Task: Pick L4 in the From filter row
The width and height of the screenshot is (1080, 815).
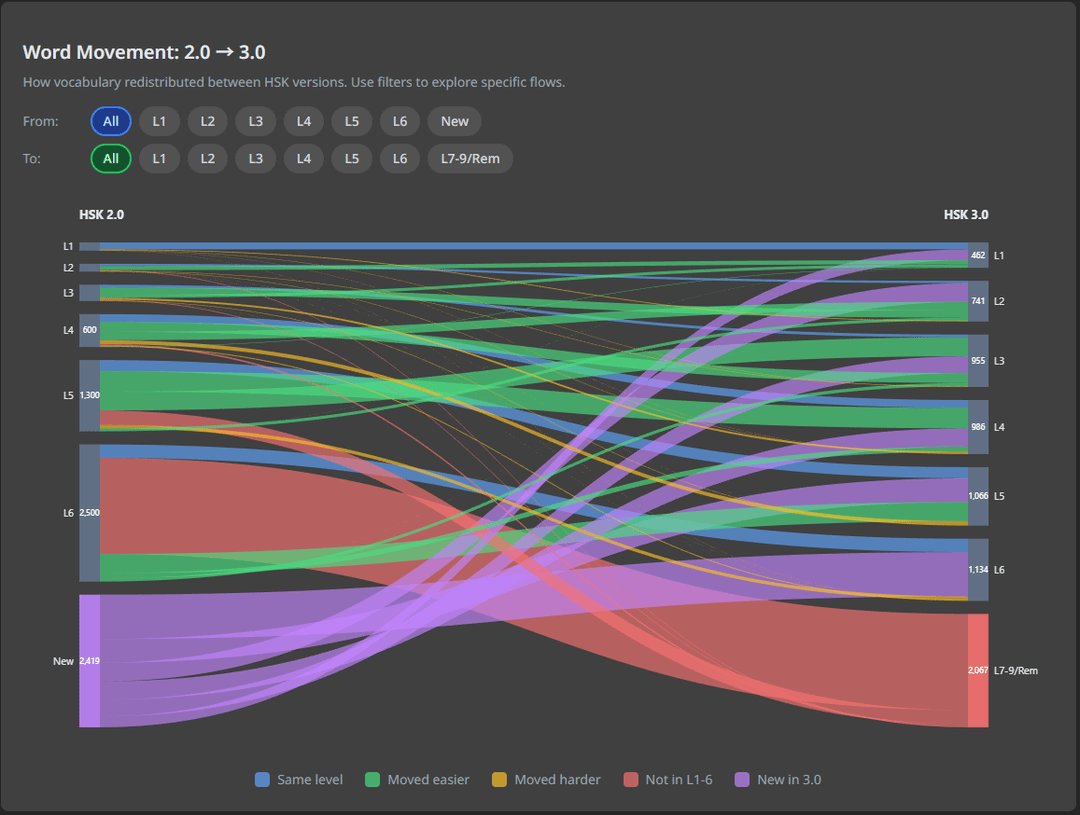Action: pos(303,121)
